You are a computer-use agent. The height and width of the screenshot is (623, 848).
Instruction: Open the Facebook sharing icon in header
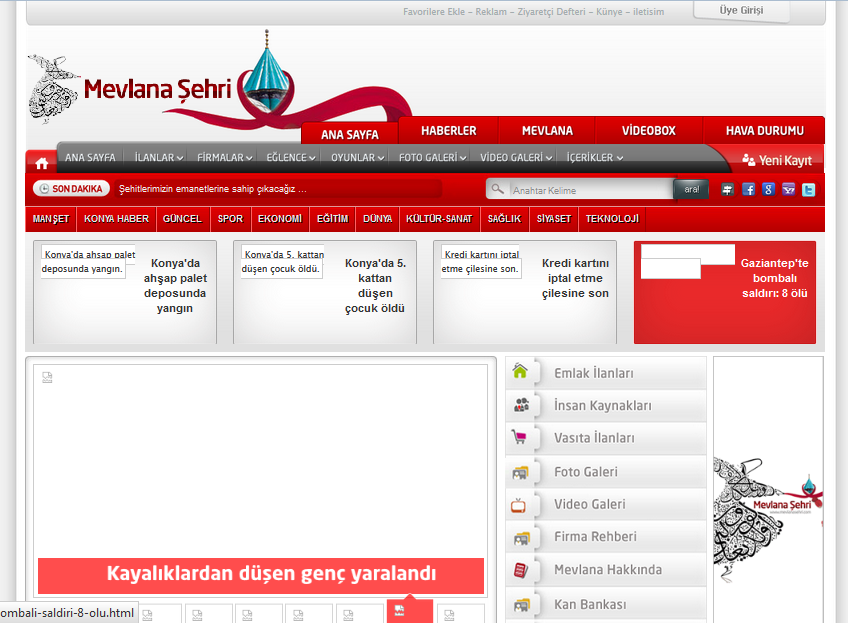[x=748, y=189]
